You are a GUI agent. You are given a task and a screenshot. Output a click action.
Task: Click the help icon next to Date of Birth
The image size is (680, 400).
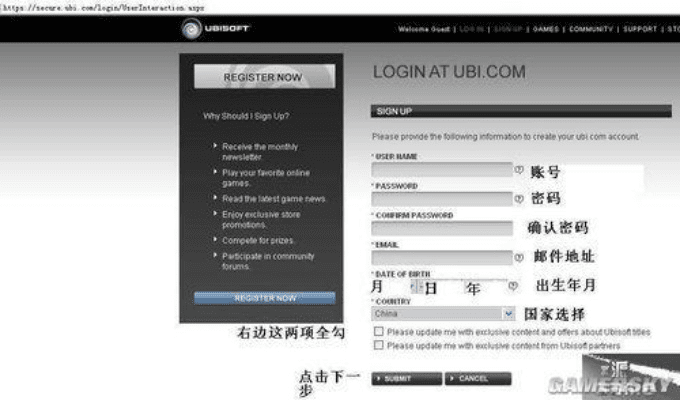[513, 286]
